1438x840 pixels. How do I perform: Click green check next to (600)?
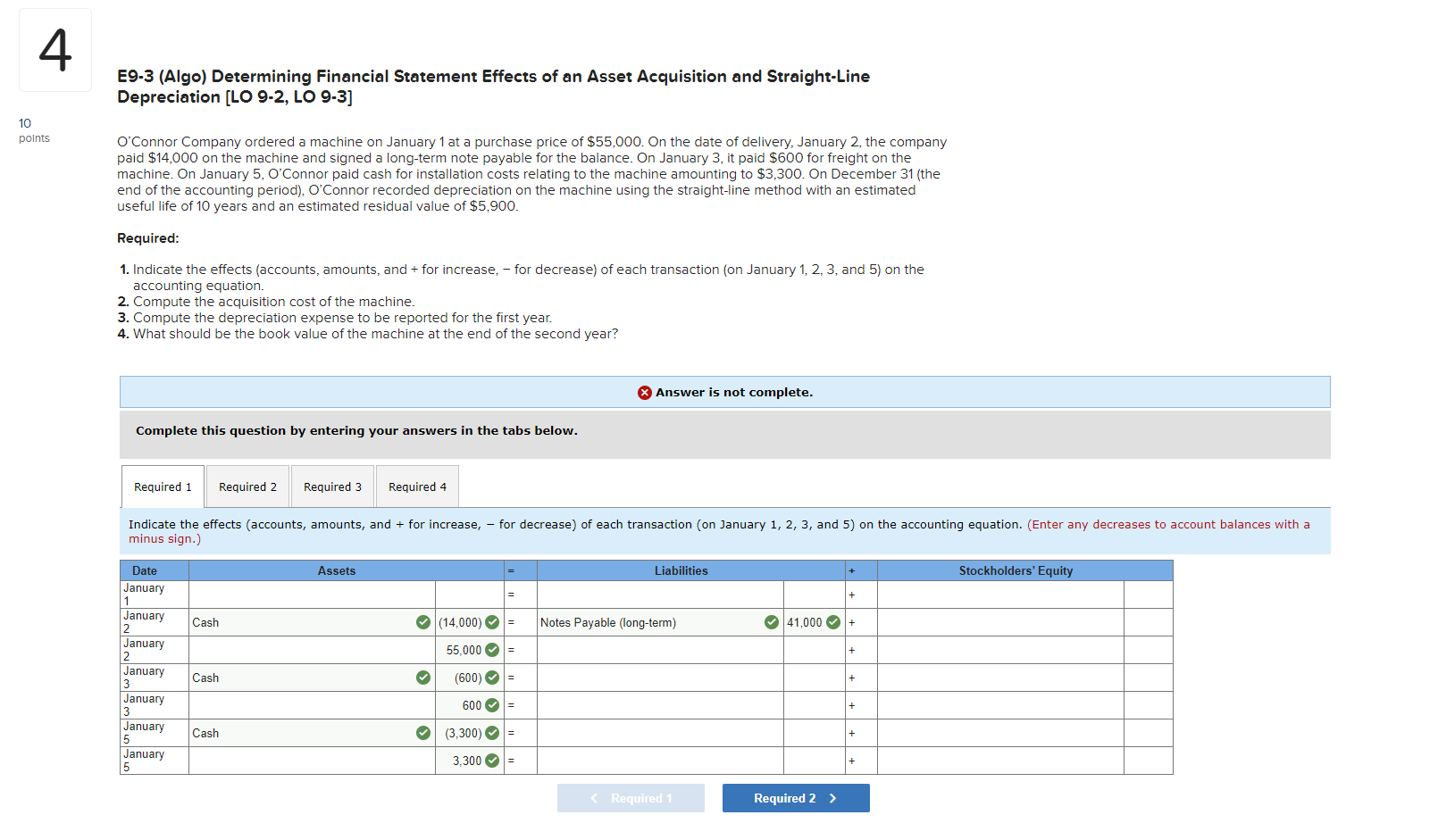click(492, 678)
